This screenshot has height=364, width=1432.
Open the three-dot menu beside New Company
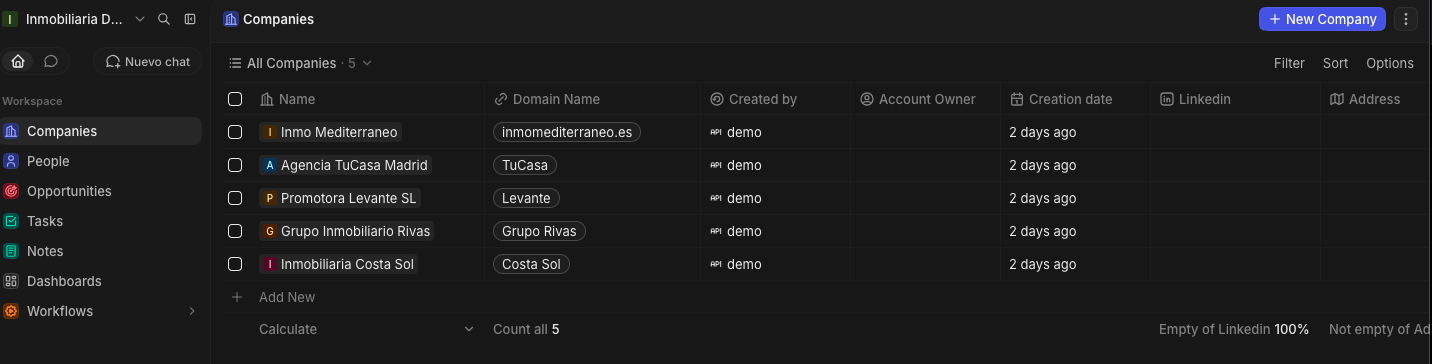coord(1405,19)
